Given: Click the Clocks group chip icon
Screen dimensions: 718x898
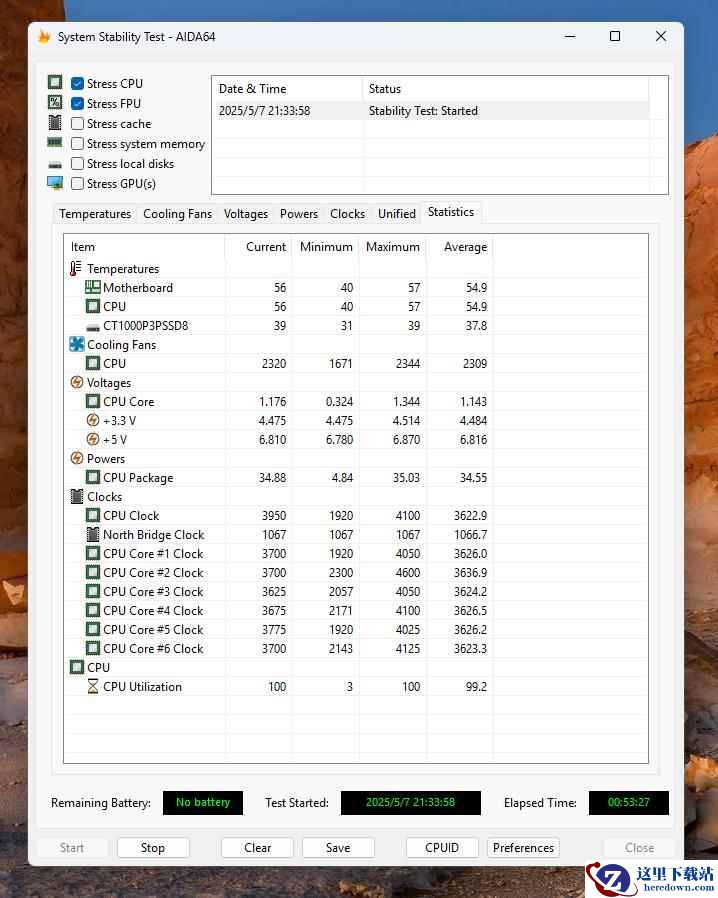Looking at the screenshot, I should pyautogui.click(x=77, y=497).
